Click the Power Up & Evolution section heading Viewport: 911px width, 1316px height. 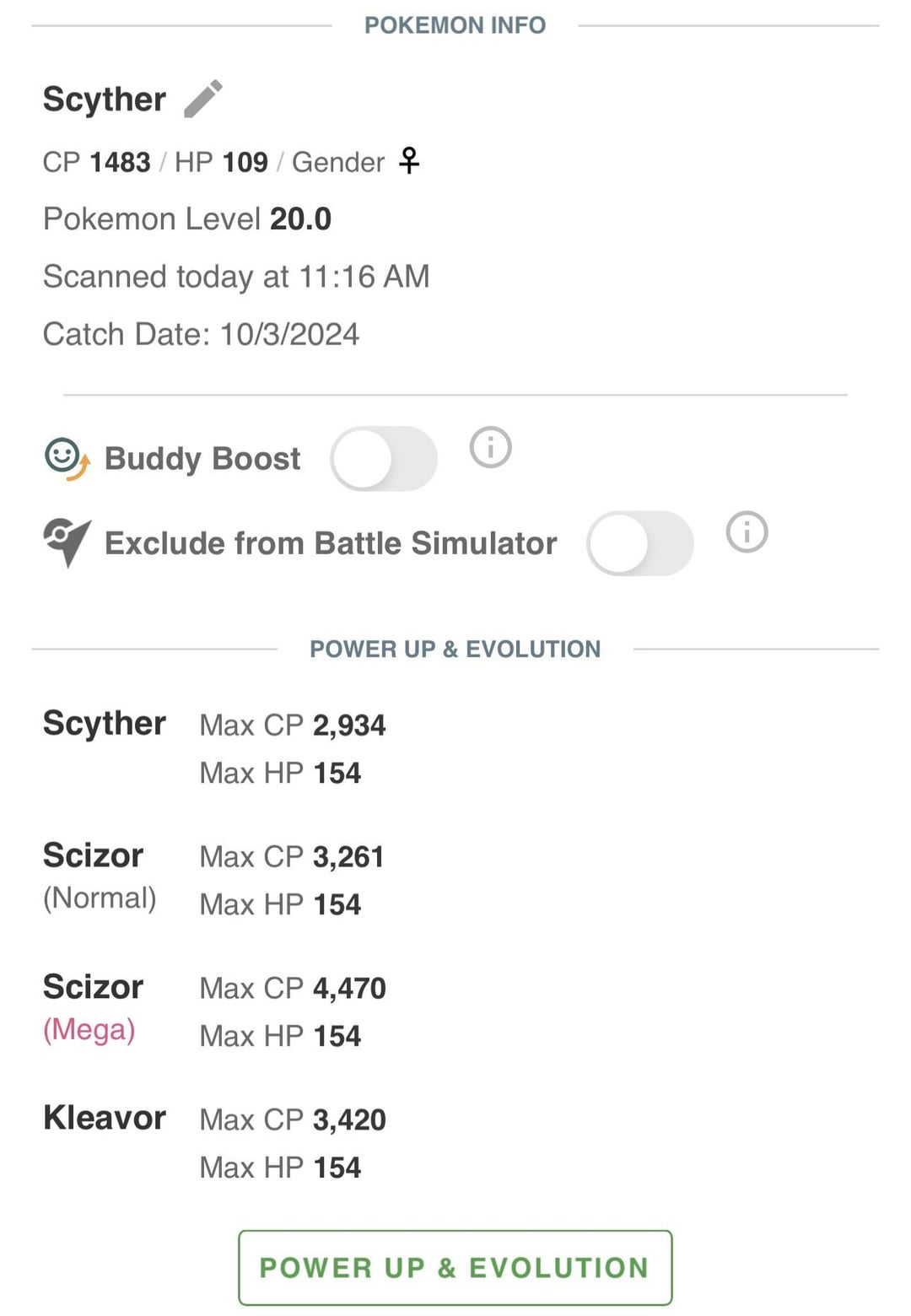(455, 649)
